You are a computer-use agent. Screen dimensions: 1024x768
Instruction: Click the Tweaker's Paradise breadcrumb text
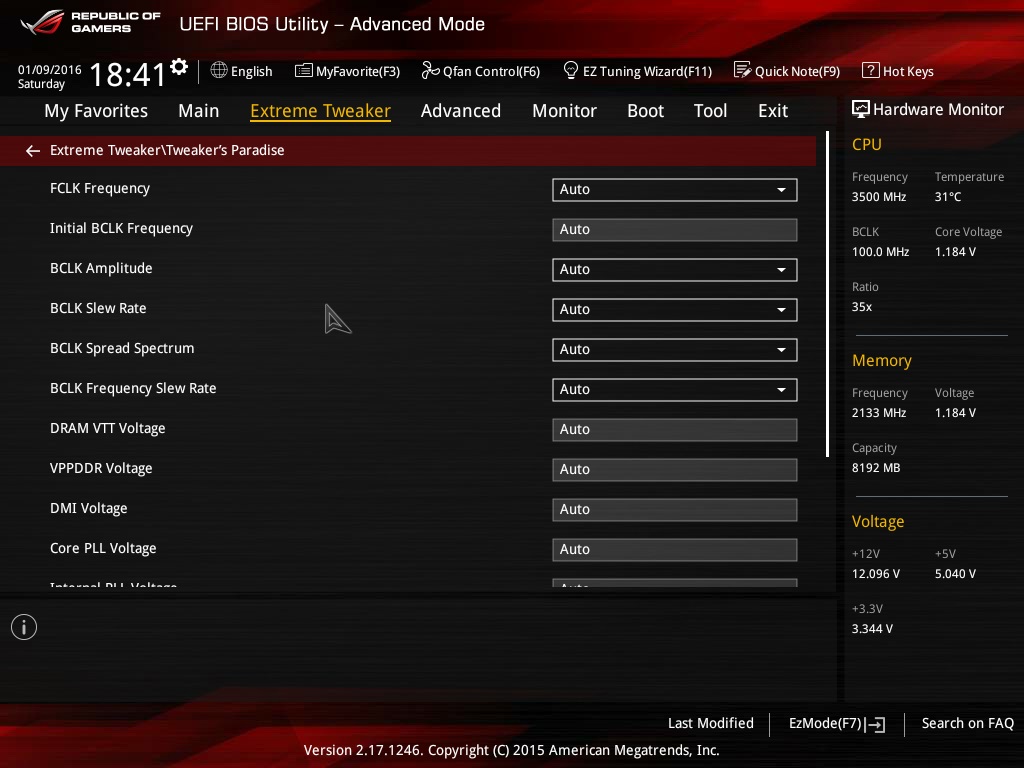[225, 150]
